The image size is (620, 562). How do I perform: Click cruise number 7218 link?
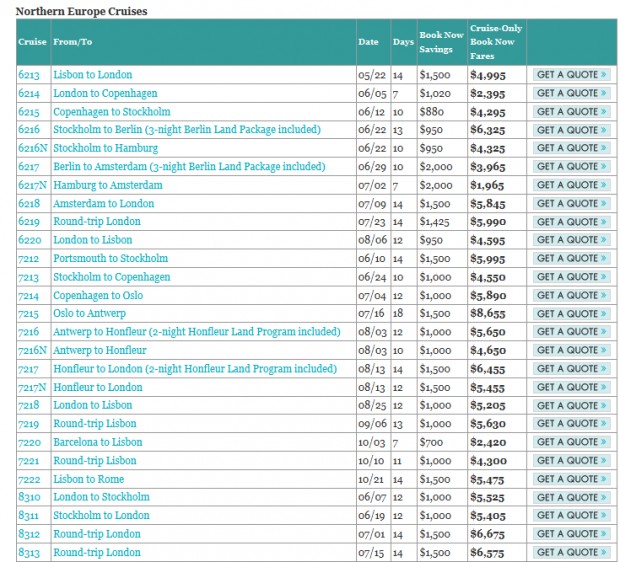point(29,405)
